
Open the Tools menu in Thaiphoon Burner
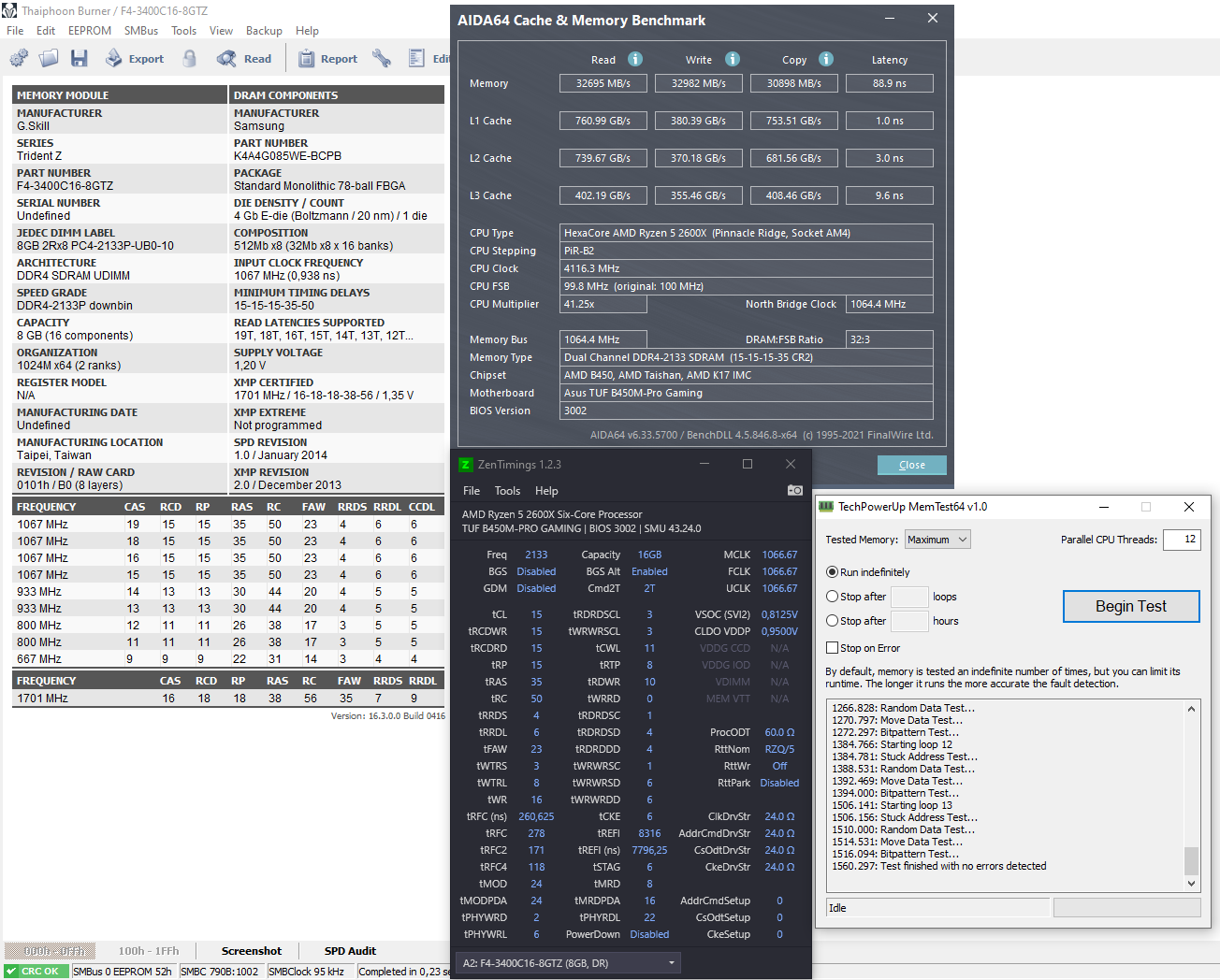point(184,31)
